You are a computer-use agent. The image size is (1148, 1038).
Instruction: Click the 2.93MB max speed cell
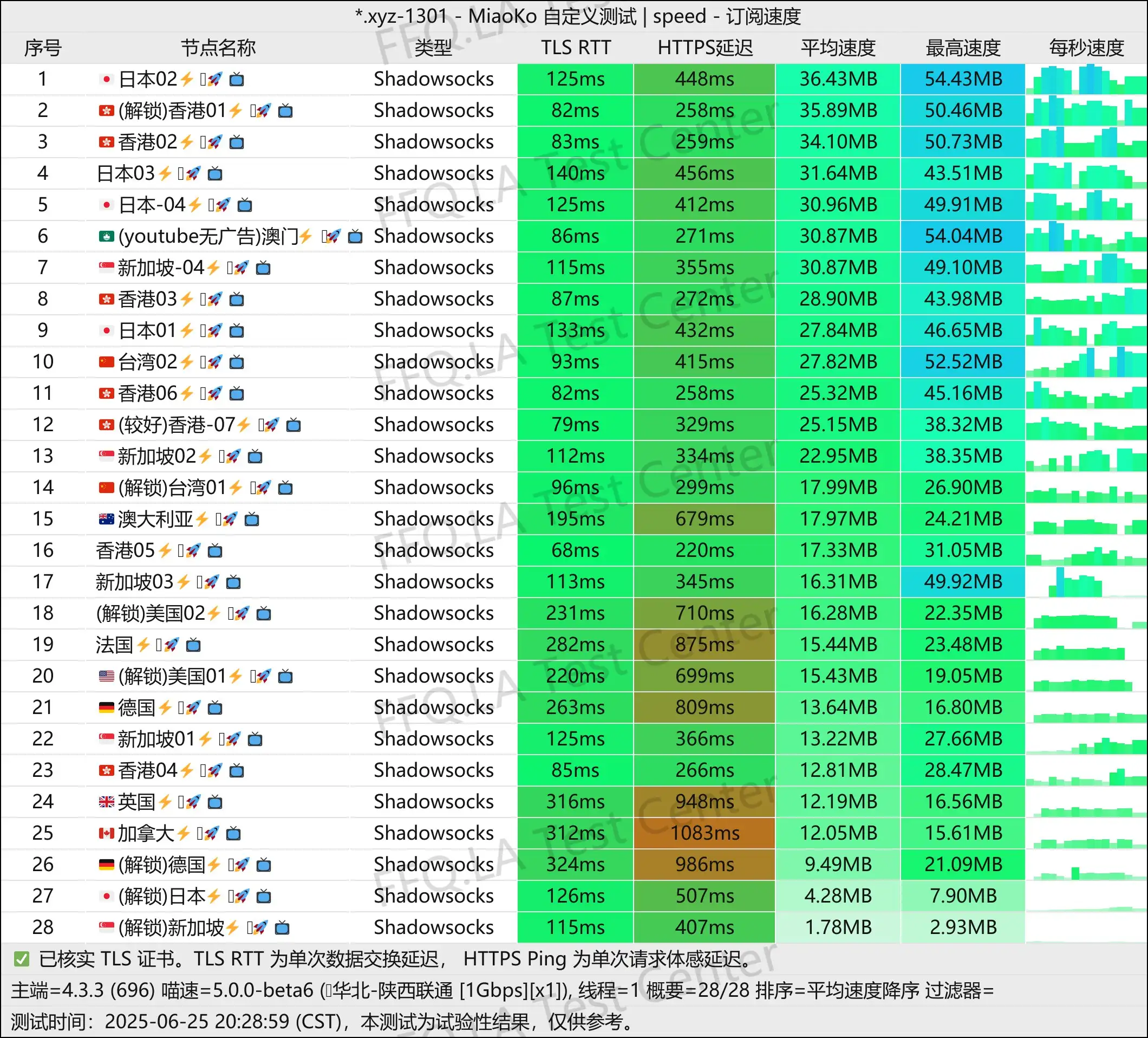pyautogui.click(x=963, y=927)
